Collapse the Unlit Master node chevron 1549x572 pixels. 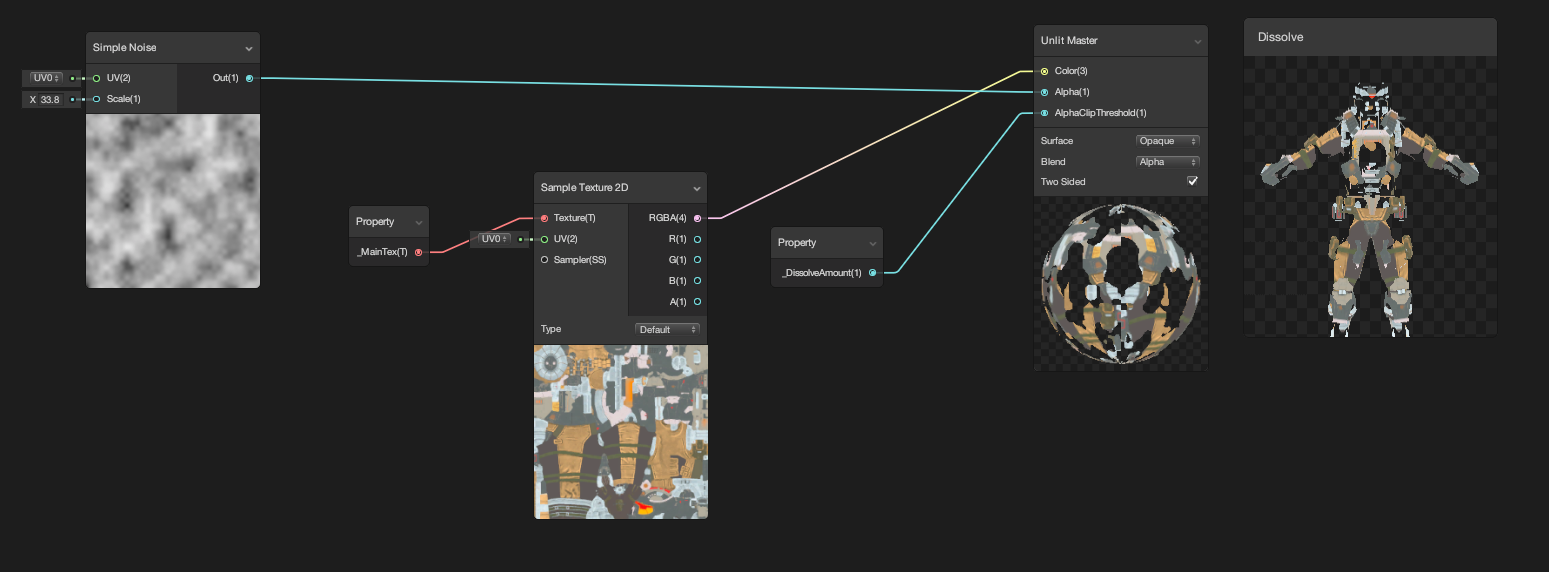(1197, 41)
